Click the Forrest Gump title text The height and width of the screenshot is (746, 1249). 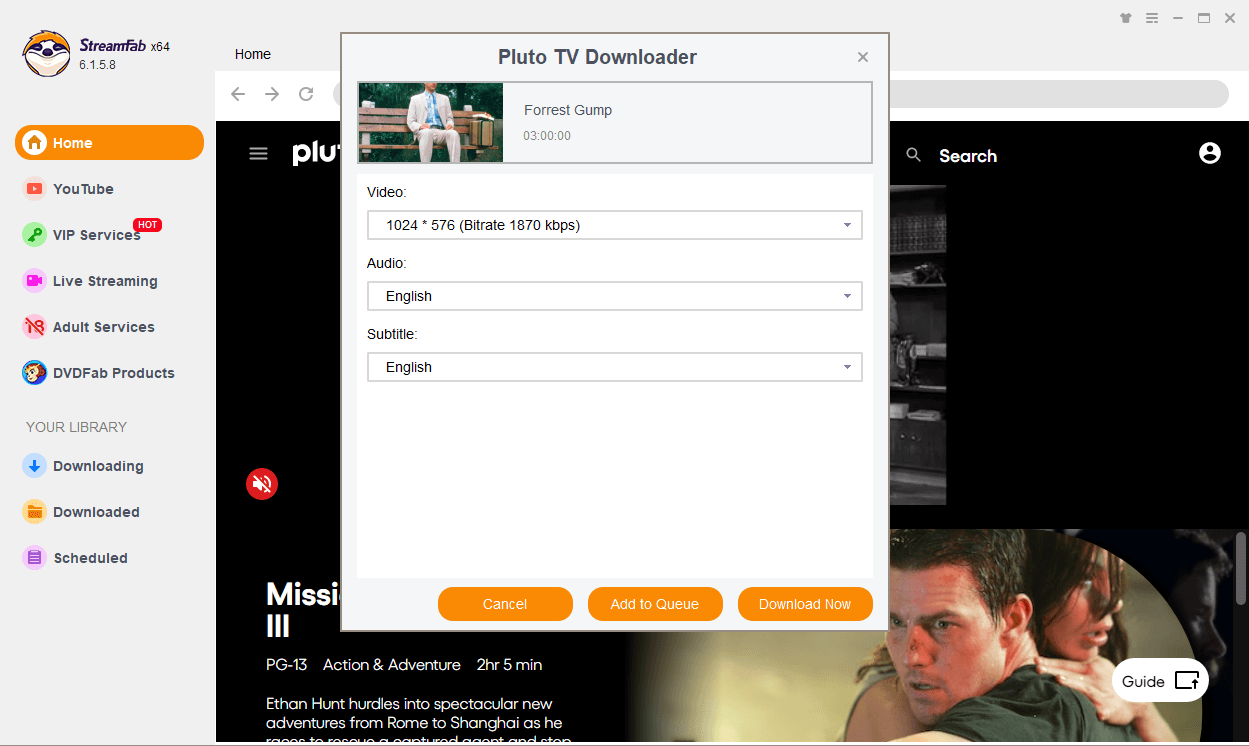click(x=568, y=110)
